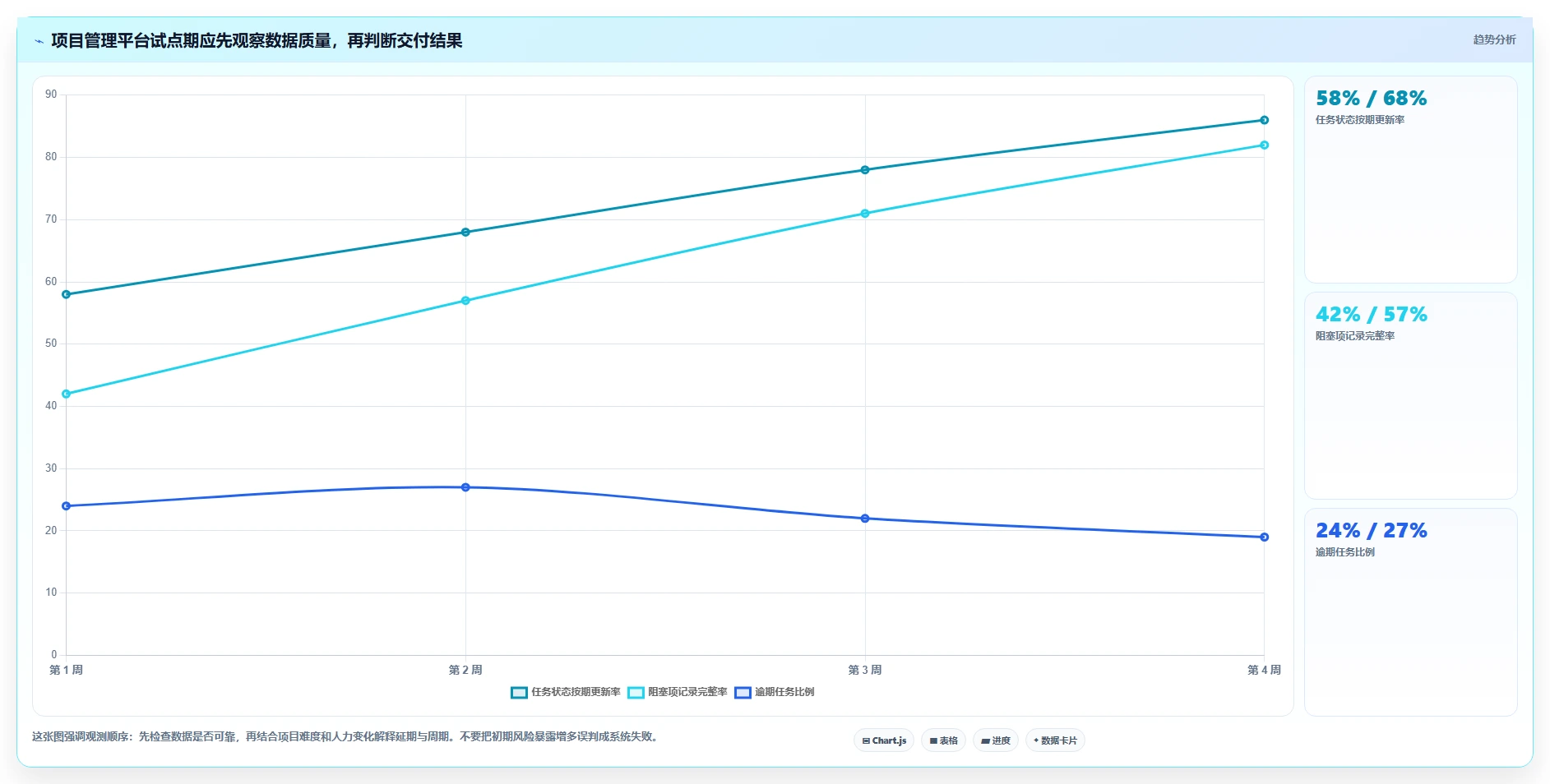Click the x-axis label 第 2 周
The width and height of the screenshot is (1550, 784).
(x=465, y=670)
